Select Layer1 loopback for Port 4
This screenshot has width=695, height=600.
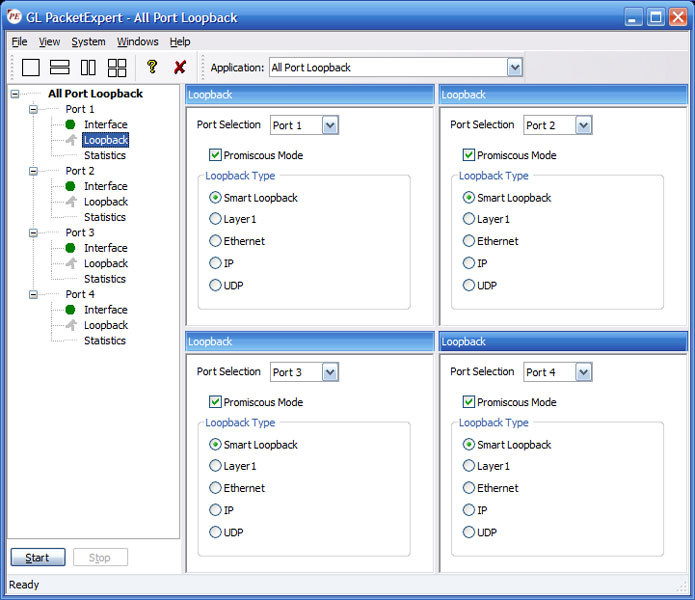tap(469, 465)
